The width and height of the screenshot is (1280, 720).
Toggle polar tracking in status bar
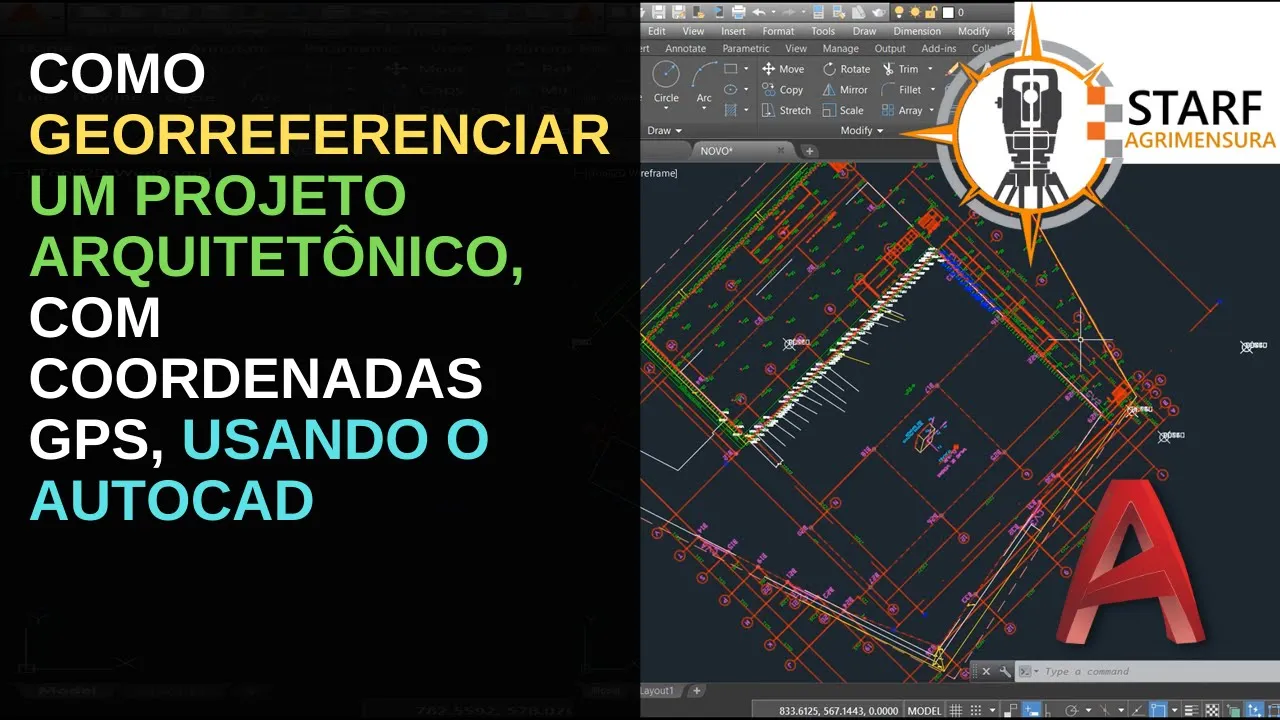(1071, 709)
